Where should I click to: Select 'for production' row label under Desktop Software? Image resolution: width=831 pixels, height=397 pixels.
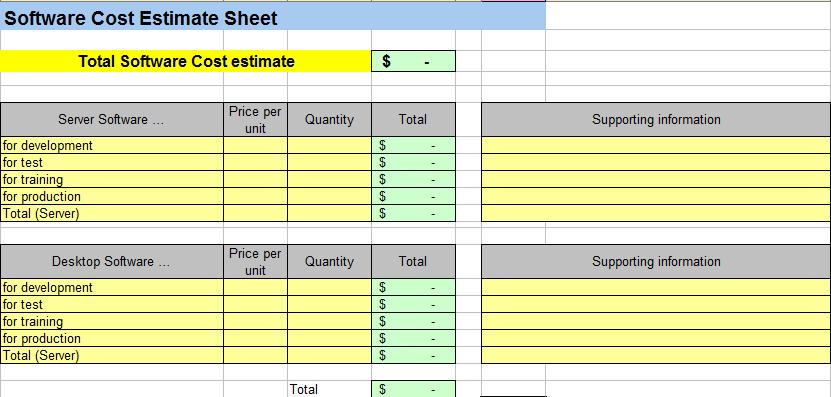pos(112,338)
